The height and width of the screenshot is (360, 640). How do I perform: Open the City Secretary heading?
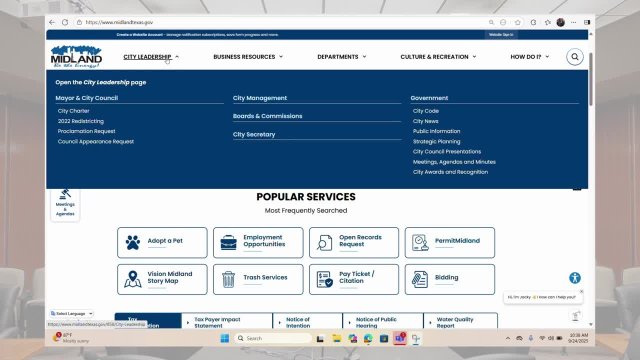tap(254, 134)
